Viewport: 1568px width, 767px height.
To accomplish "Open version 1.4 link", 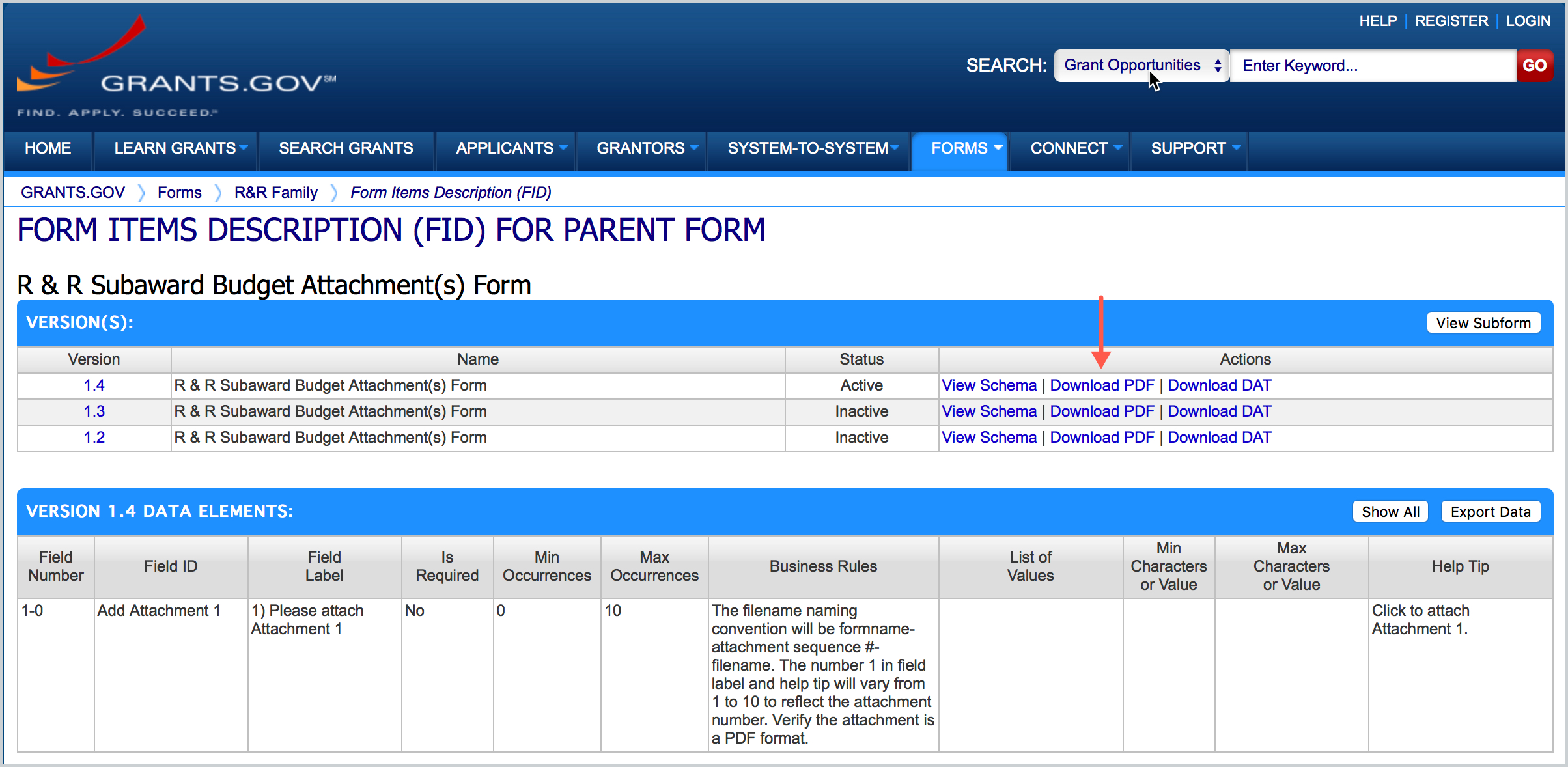I will coord(94,385).
